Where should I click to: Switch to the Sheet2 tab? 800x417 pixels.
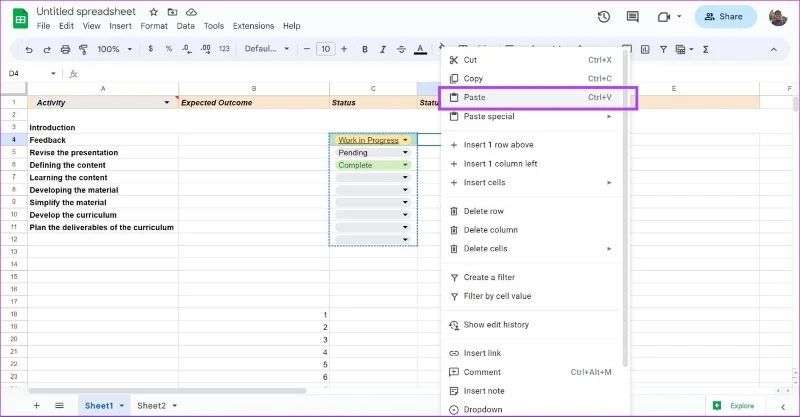[x=152, y=406]
